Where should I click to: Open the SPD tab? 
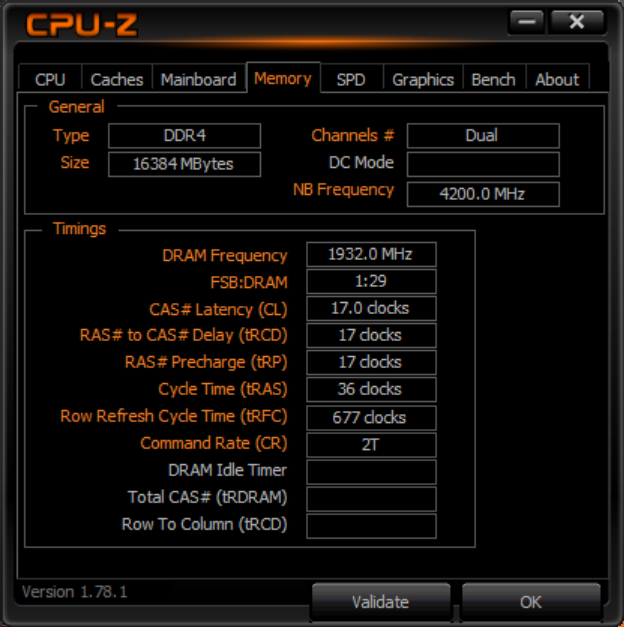(351, 79)
